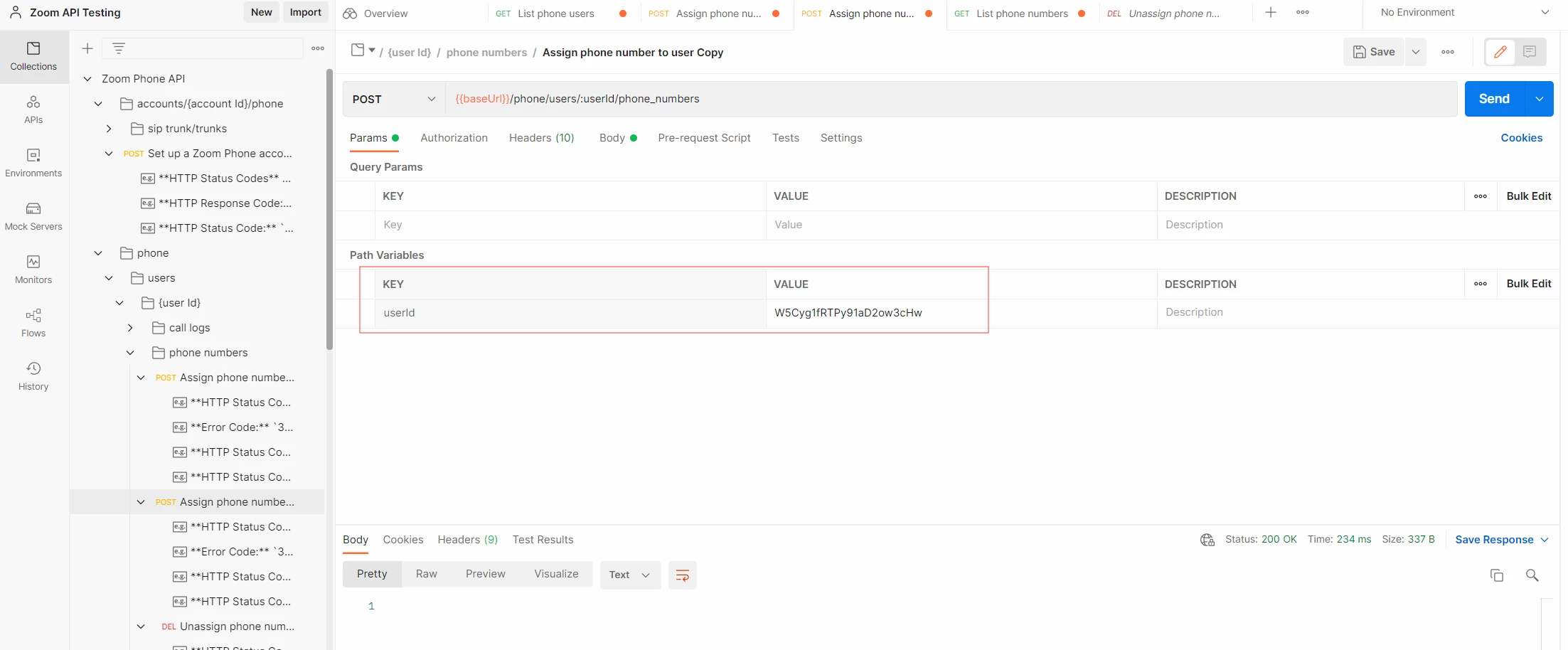Screen dimensions: 1568x650
Task: Open the History sidebar panel
Action: pos(33,376)
